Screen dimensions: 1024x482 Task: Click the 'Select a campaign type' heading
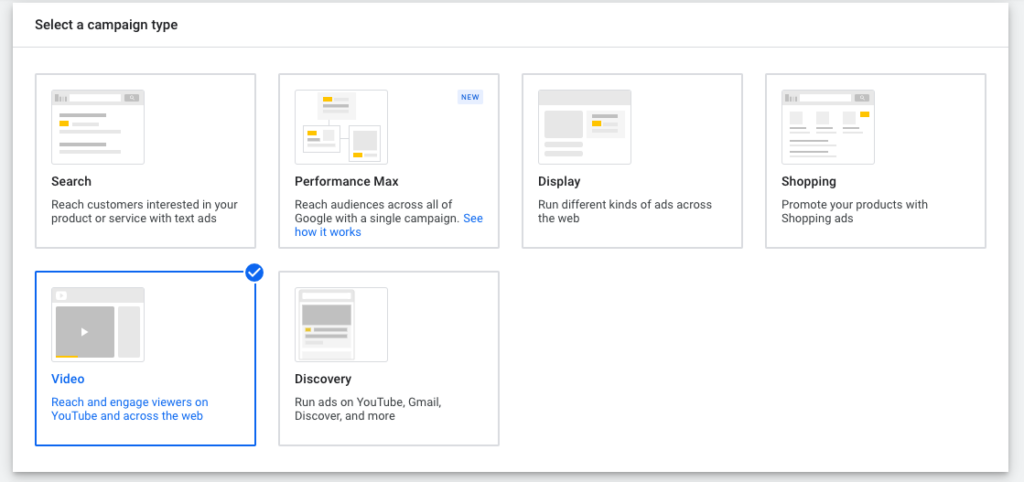pos(106,25)
